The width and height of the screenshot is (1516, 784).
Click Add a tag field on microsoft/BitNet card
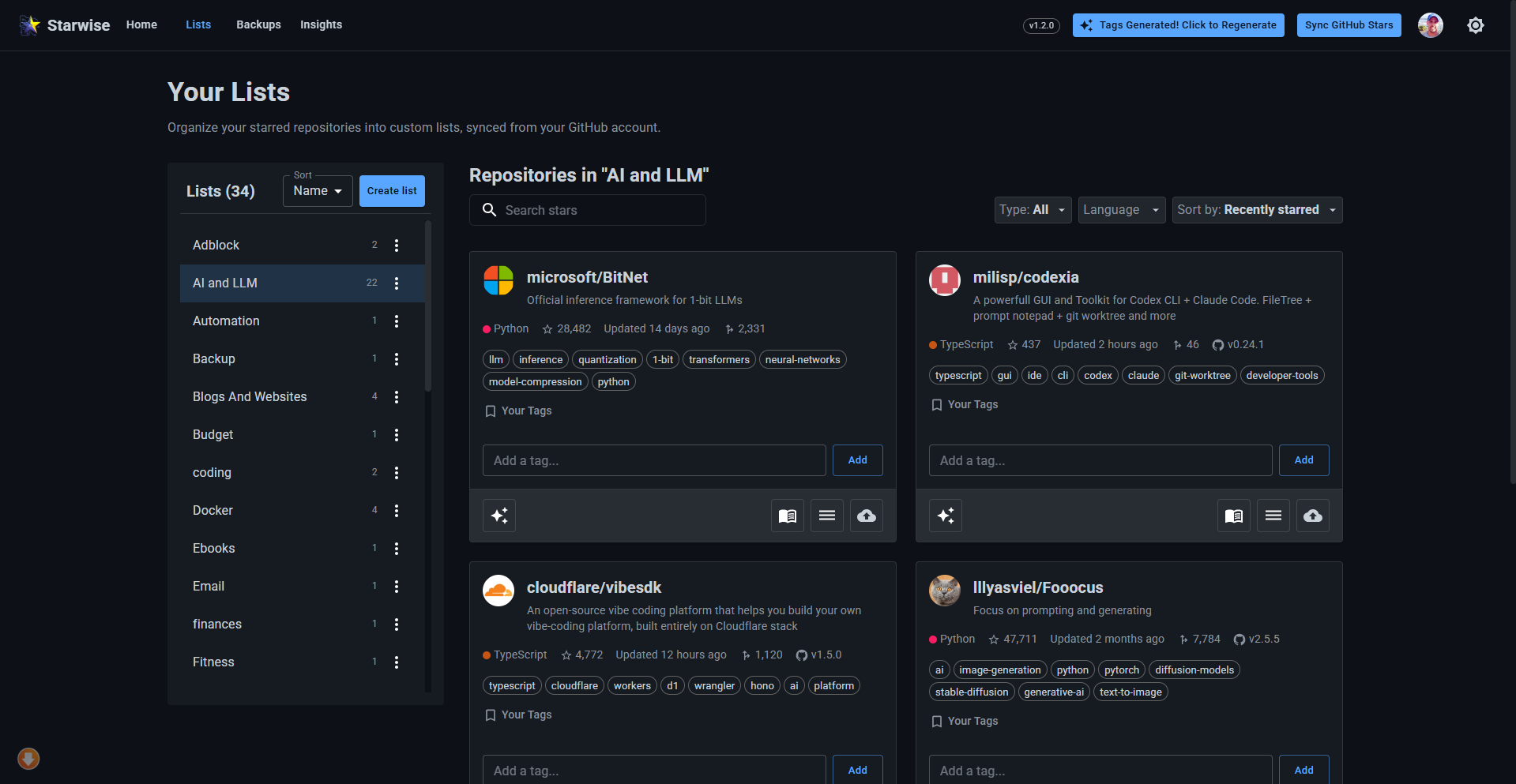point(654,460)
